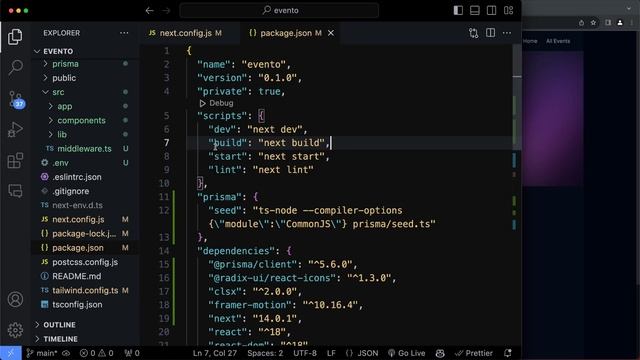Toggle the bottom panel layout icon
This screenshot has height=360, width=640.
tap(475, 11)
